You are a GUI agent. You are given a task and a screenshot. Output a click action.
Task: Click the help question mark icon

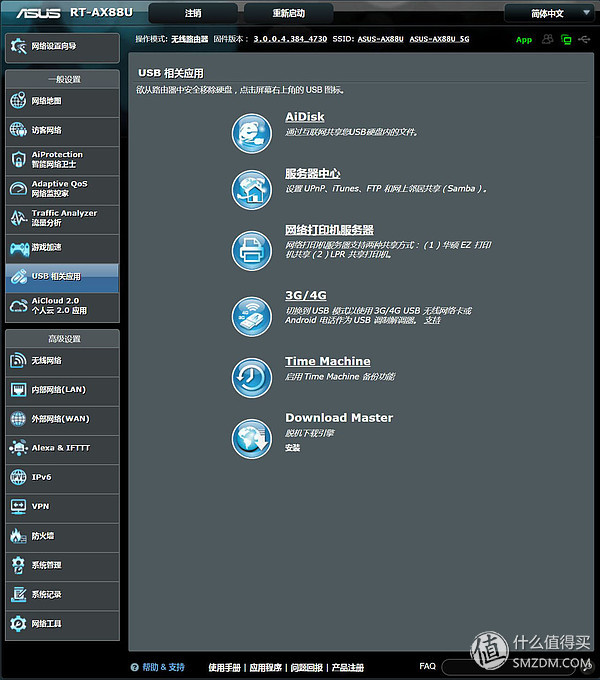point(135,667)
